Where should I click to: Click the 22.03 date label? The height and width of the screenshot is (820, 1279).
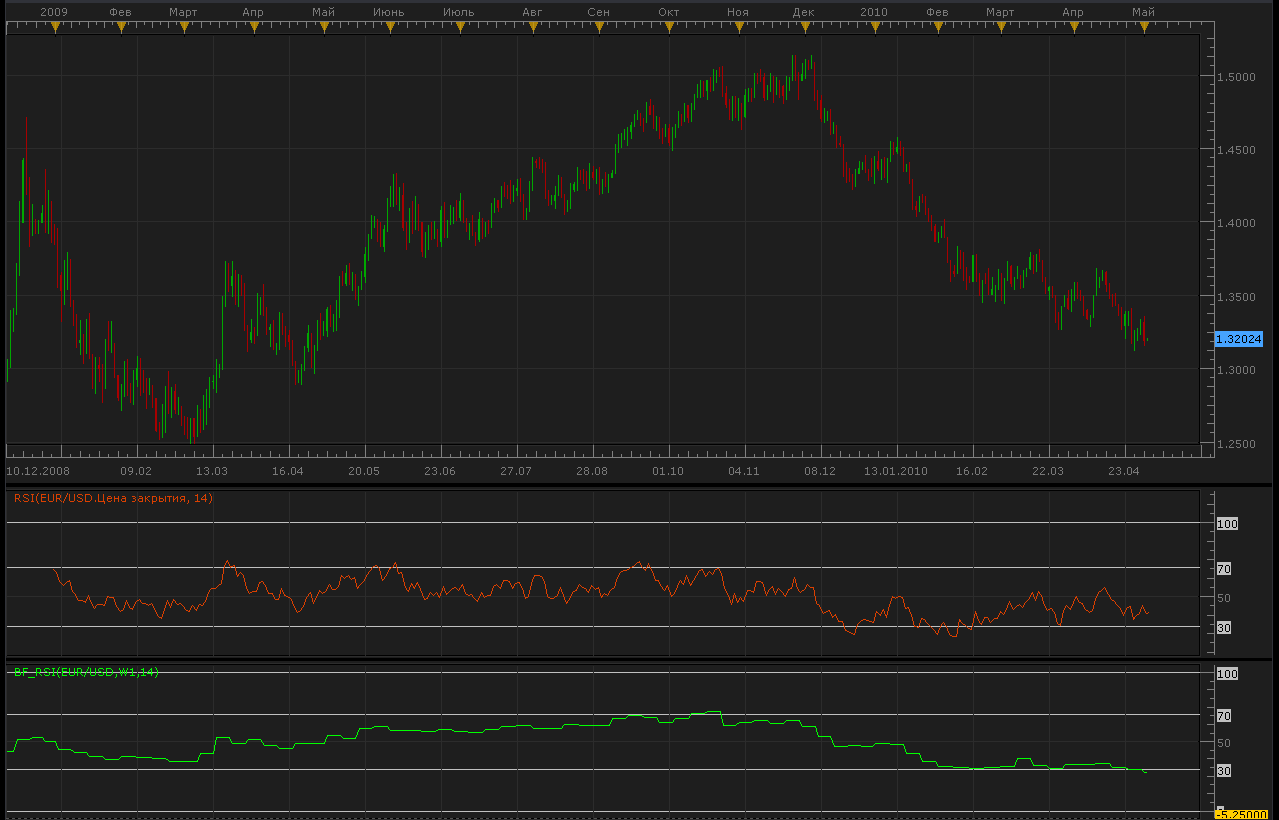coord(1048,470)
